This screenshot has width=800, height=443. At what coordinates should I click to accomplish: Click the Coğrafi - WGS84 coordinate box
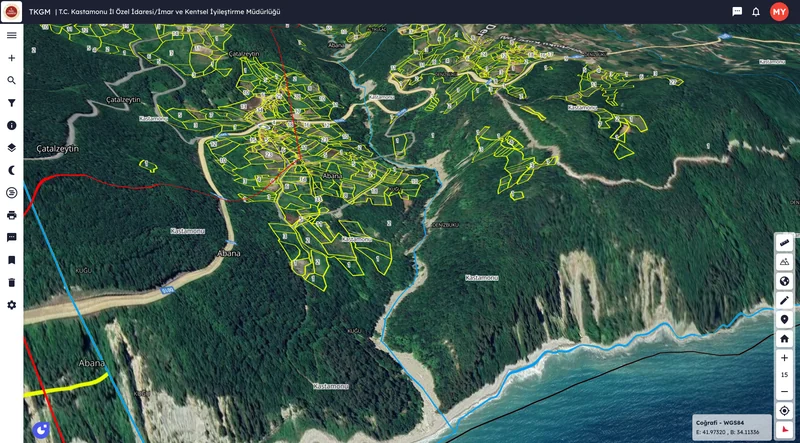(733, 428)
